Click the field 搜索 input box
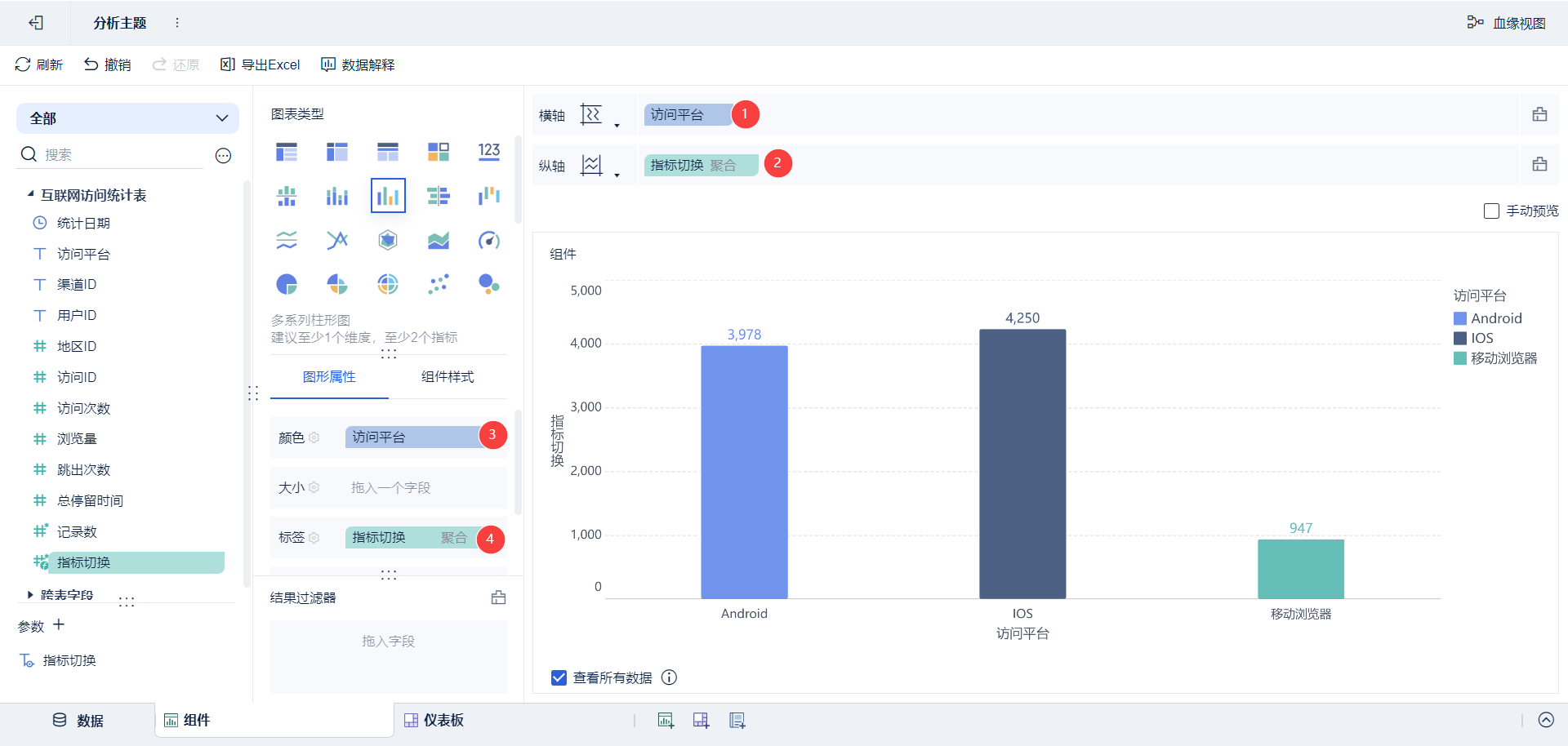This screenshot has width=1568, height=746. coord(122,154)
